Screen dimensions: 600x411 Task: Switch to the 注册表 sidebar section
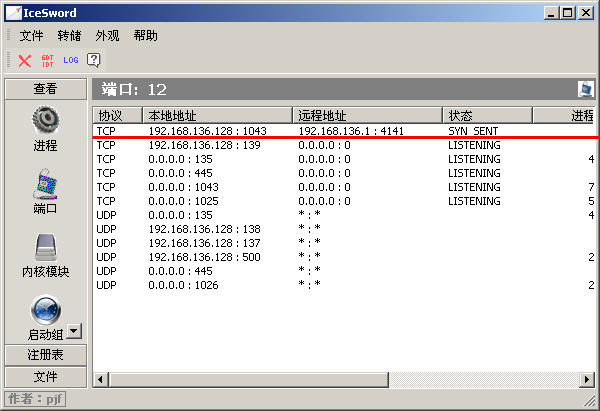coord(46,355)
